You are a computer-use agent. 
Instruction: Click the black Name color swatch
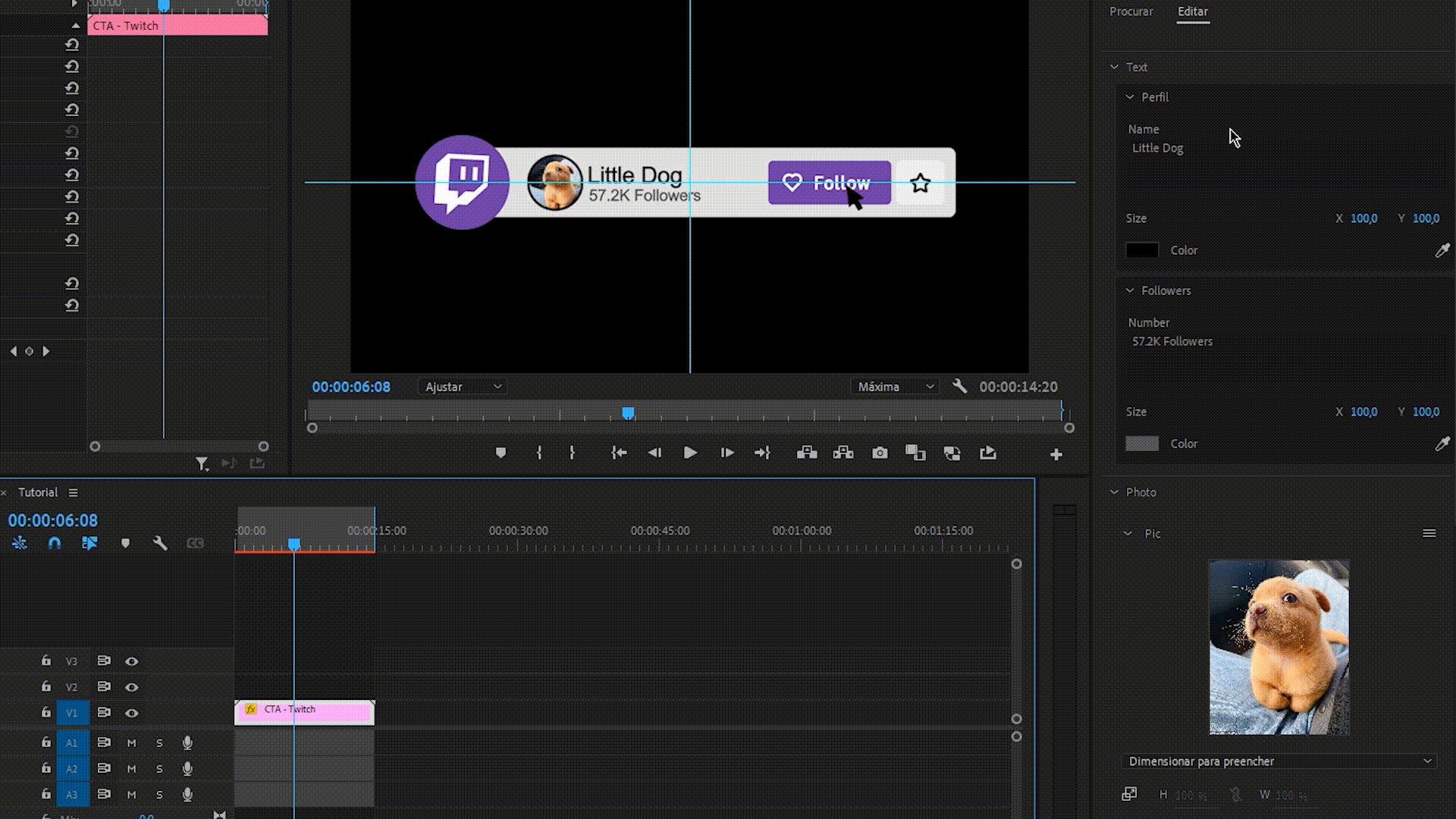point(1142,250)
